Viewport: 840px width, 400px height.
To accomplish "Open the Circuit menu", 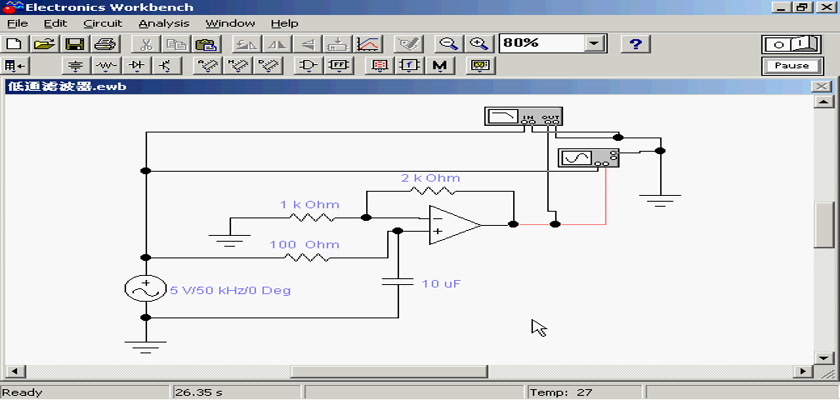I will pos(103,24).
